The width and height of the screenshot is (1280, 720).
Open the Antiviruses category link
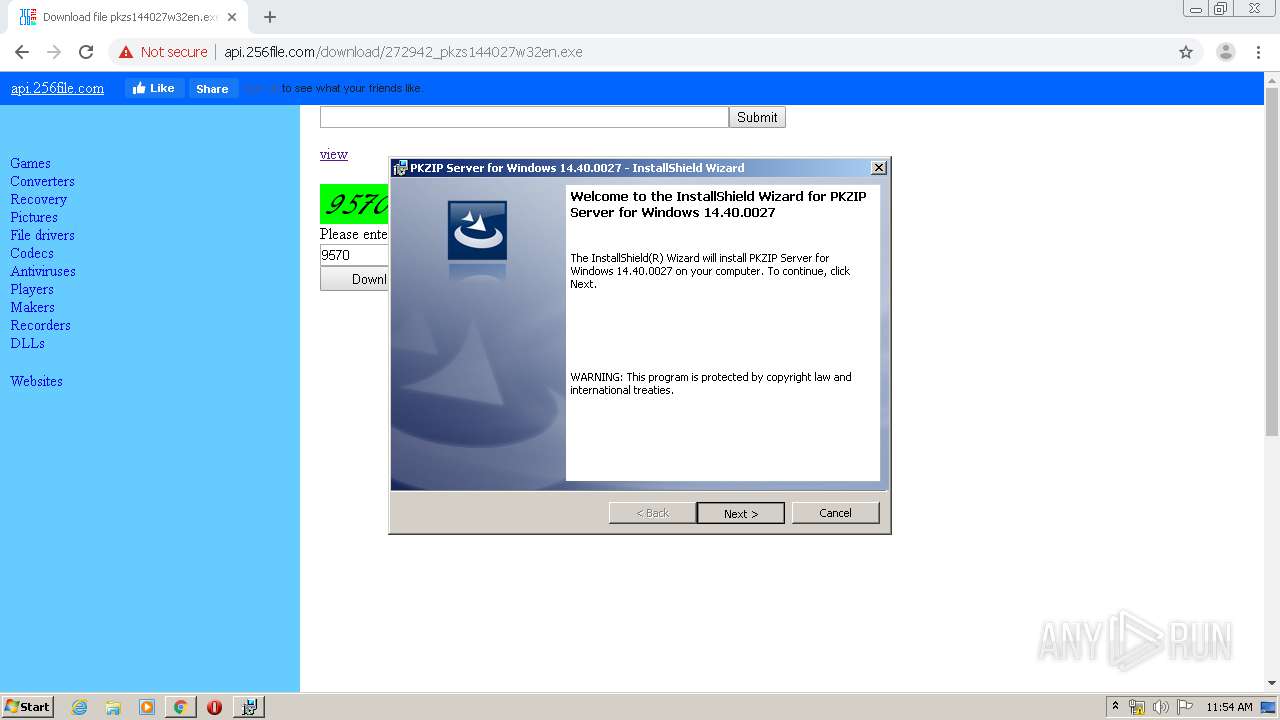coord(43,271)
